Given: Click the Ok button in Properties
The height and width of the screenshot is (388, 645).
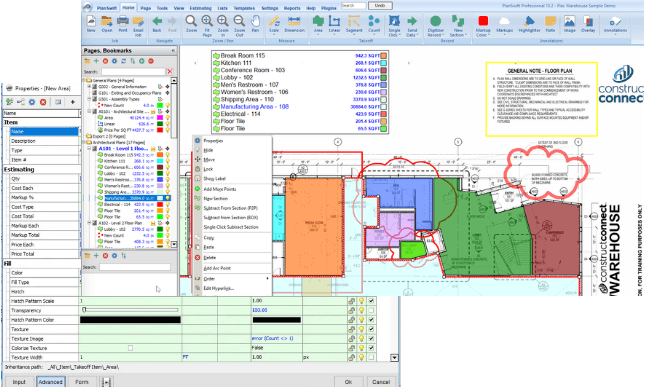Looking at the screenshot, I should (x=348, y=382).
